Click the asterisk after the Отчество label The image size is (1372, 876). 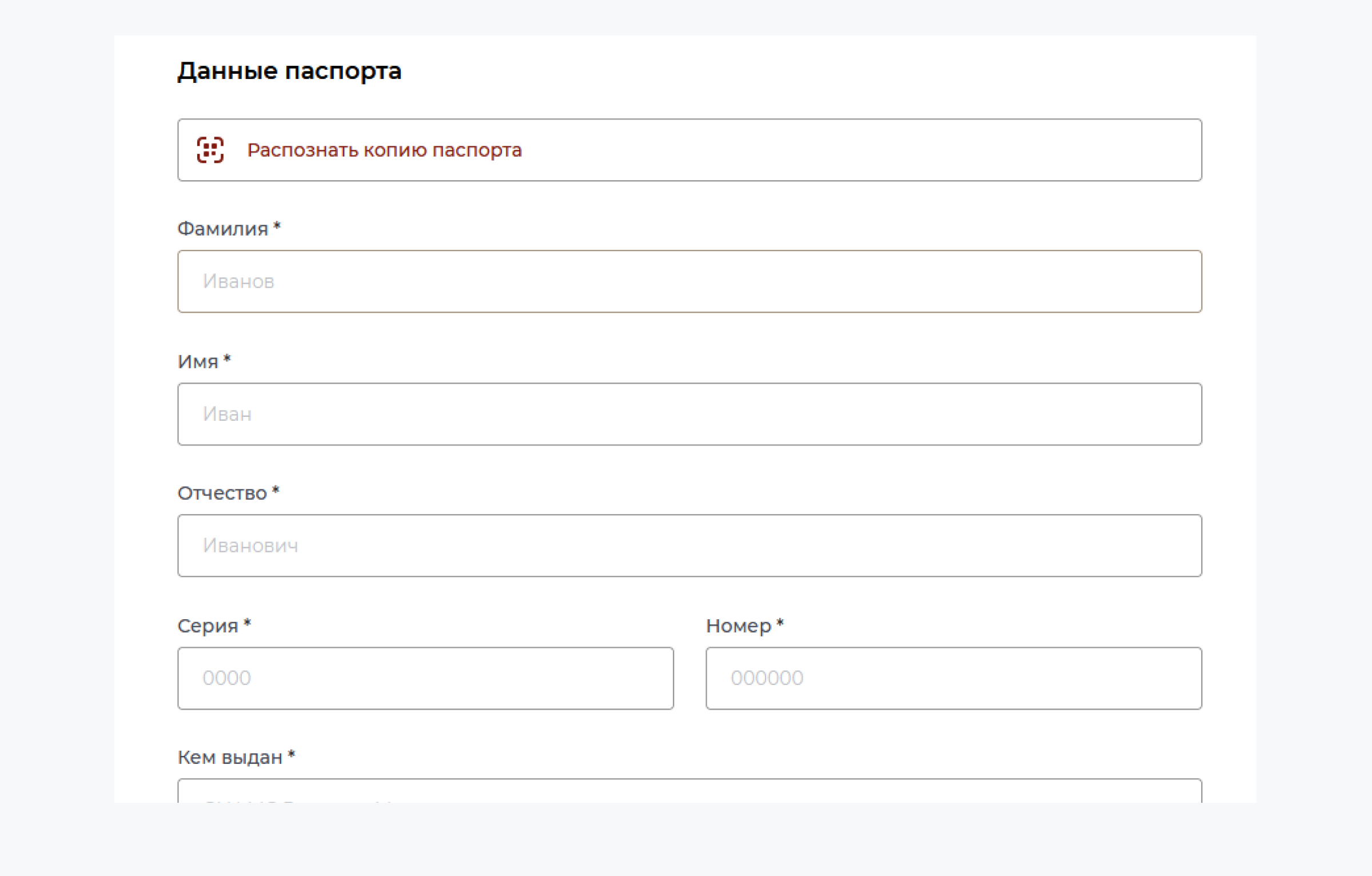(x=276, y=491)
